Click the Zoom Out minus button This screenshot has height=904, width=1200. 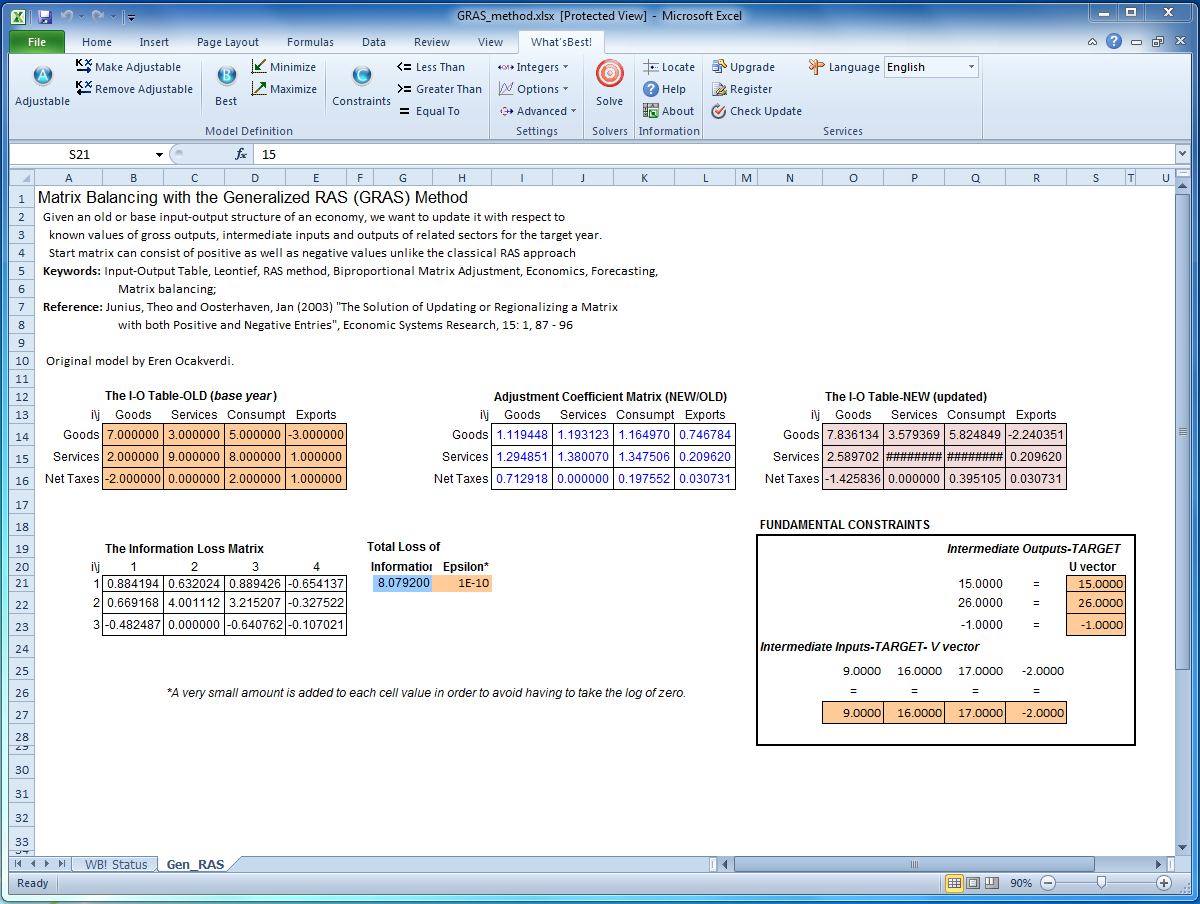1048,883
